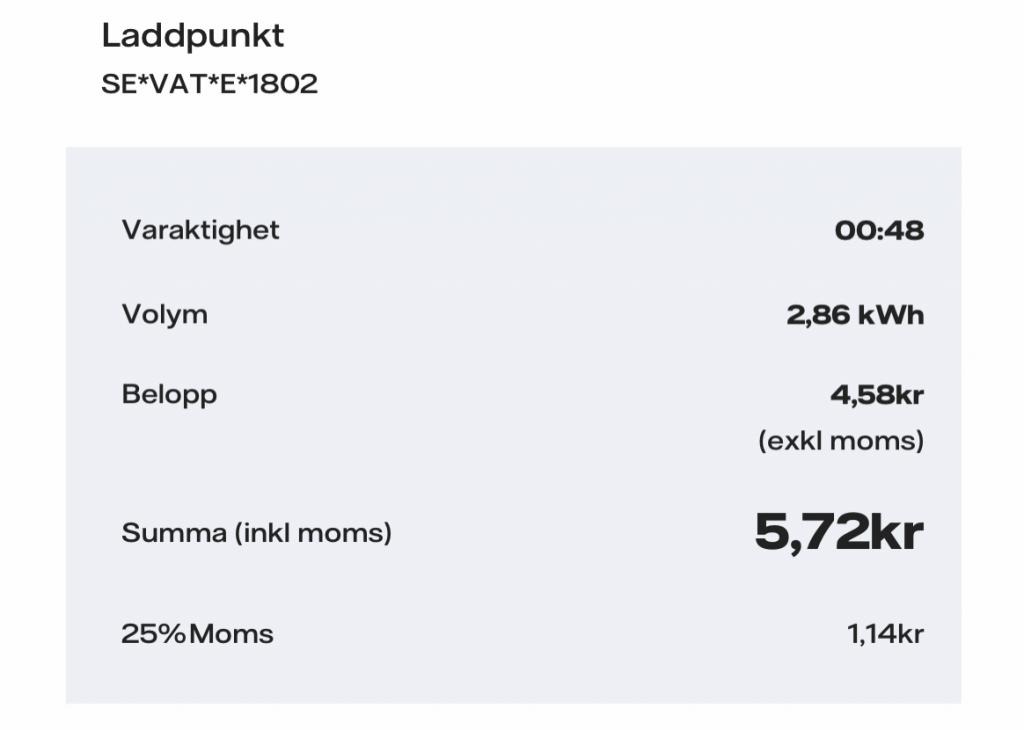Screen dimensions: 1024x731
Task: Click the Summa (inkl moms) label
Action: click(x=257, y=533)
